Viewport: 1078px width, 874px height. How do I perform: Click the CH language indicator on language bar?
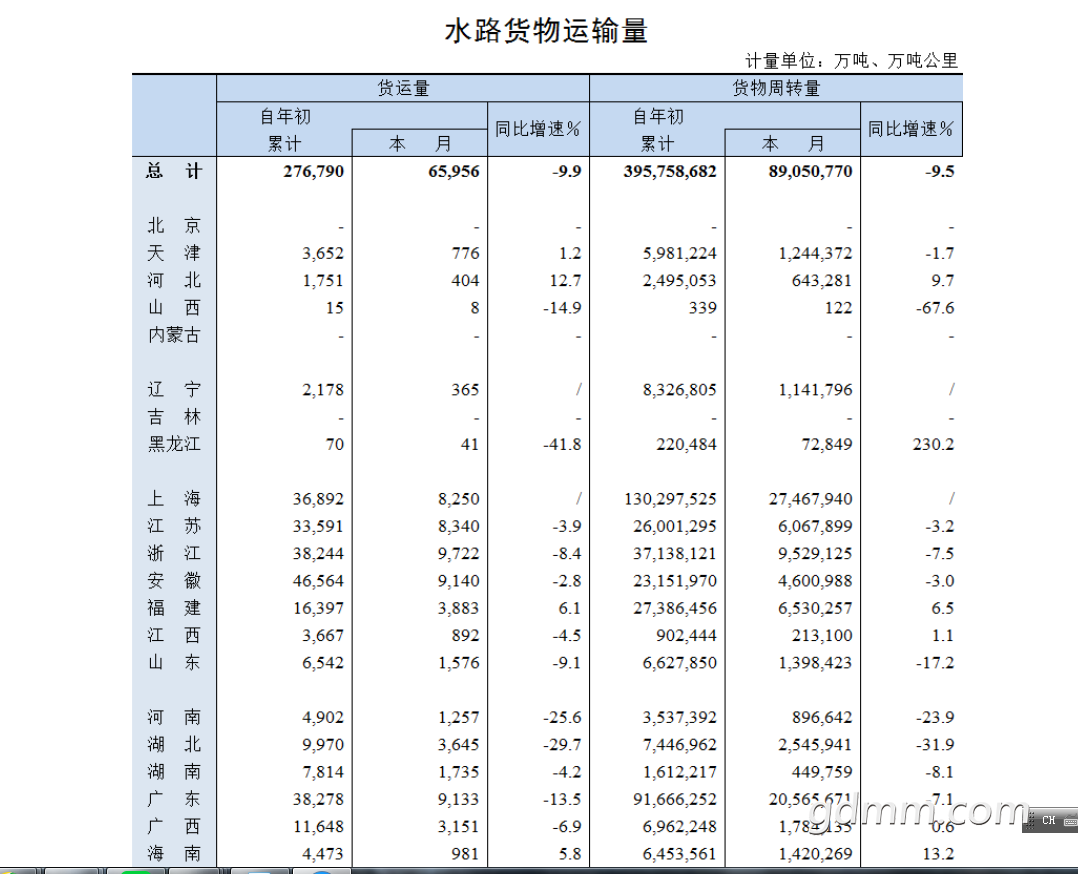click(x=1048, y=820)
